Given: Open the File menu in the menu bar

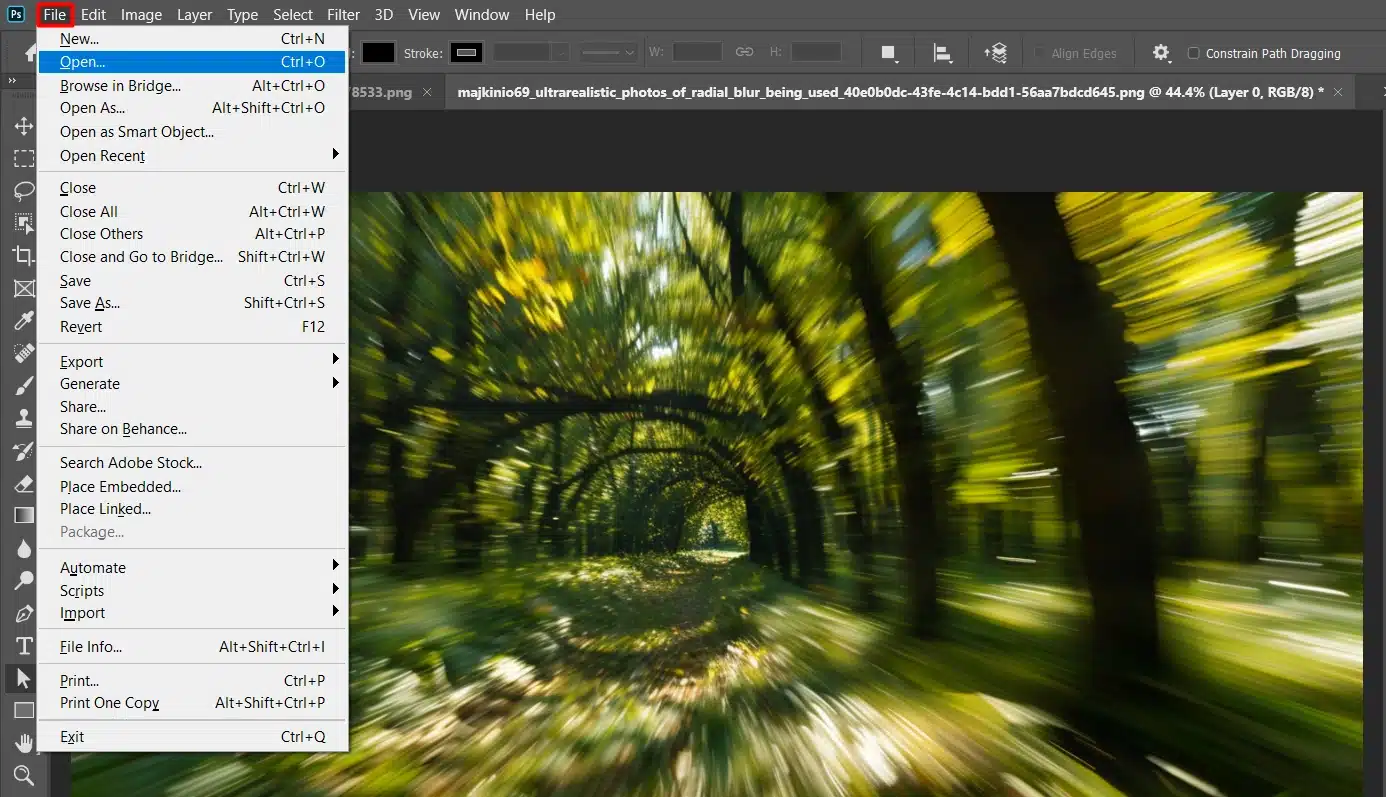Looking at the screenshot, I should pos(55,14).
